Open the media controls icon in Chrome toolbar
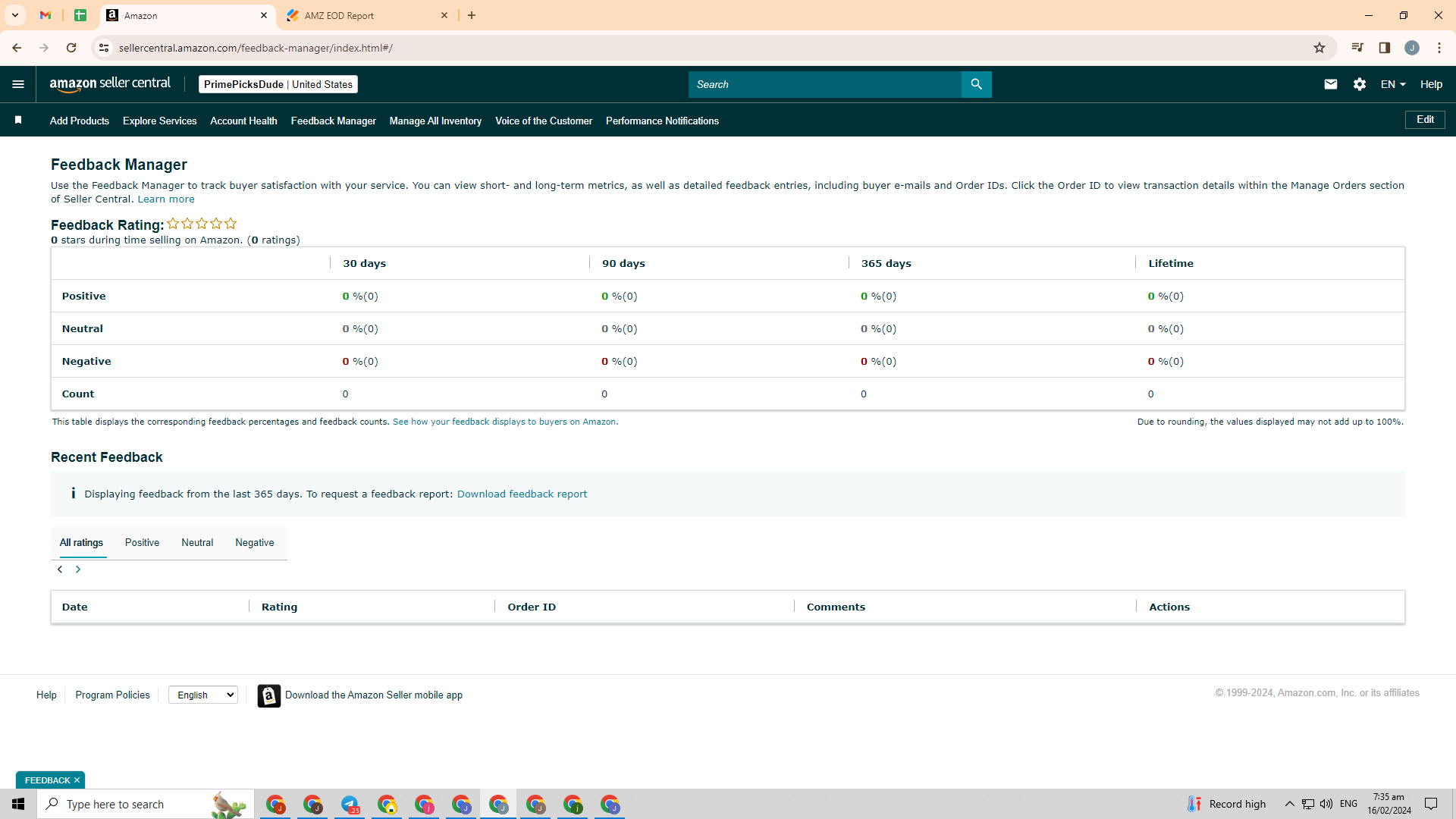This screenshot has height=819, width=1456. point(1357,48)
